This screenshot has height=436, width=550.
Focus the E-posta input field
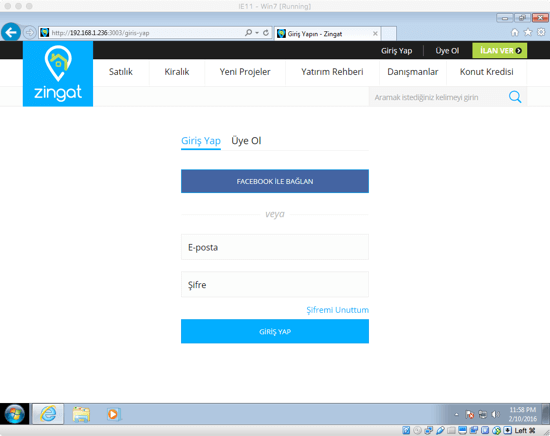pos(275,247)
